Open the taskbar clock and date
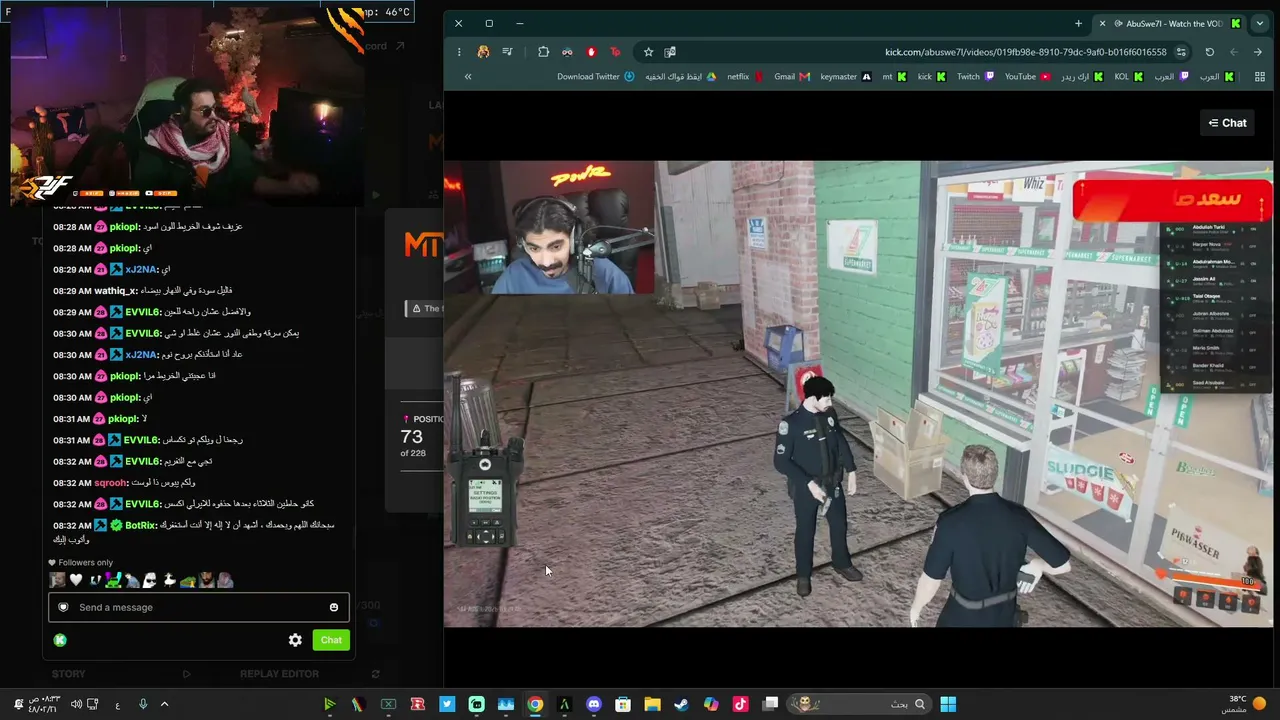Screen dimensions: 1280x720 coord(44,704)
